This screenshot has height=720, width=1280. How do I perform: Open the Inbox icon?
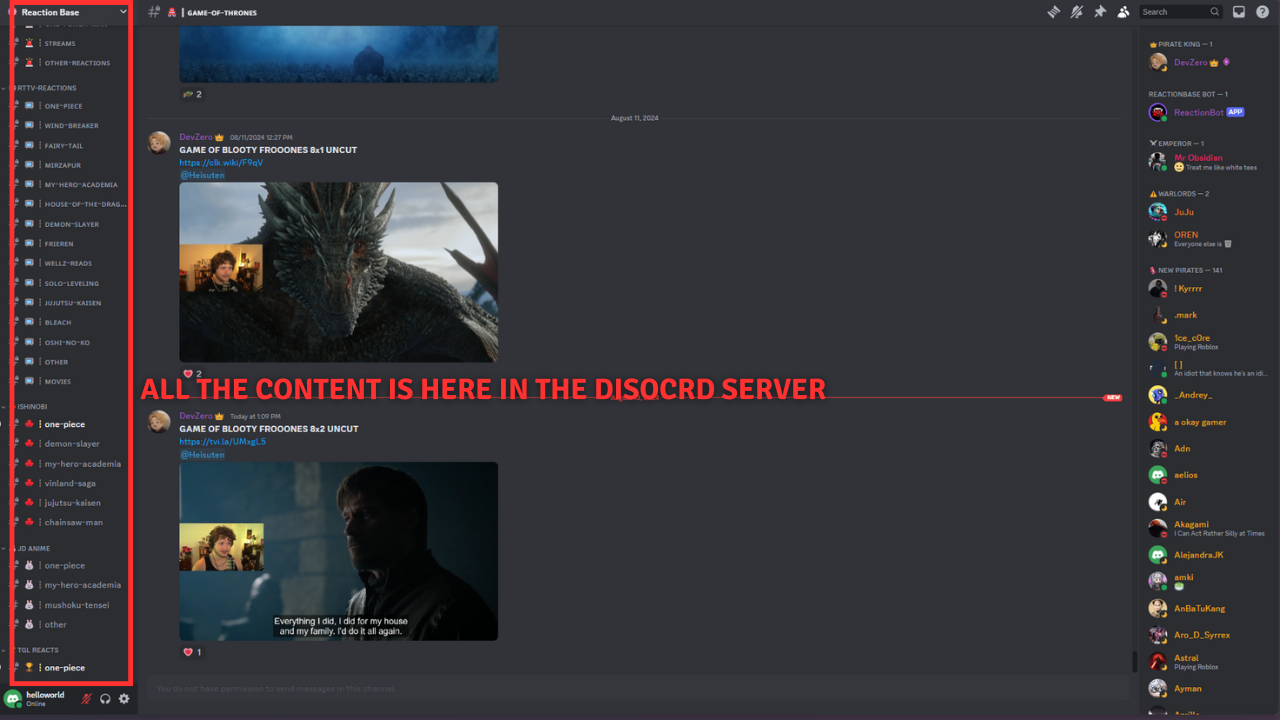point(1239,12)
